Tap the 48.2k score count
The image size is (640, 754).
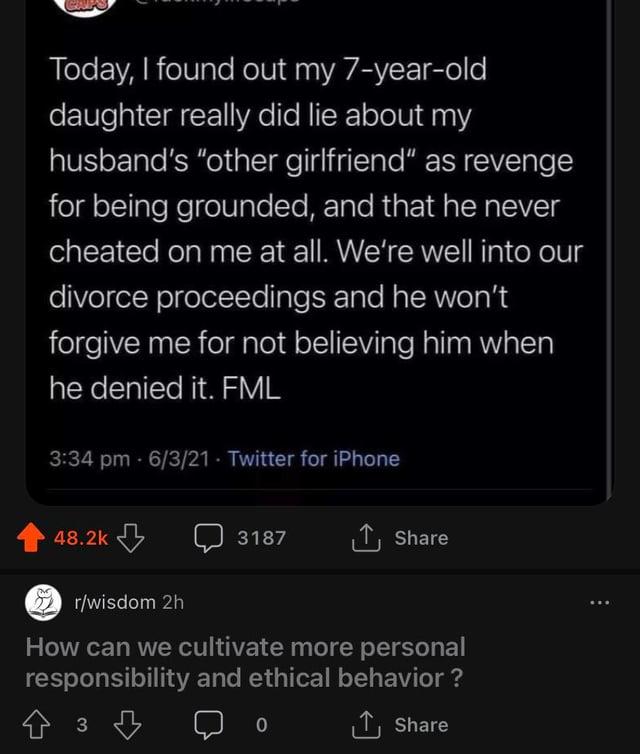81,538
